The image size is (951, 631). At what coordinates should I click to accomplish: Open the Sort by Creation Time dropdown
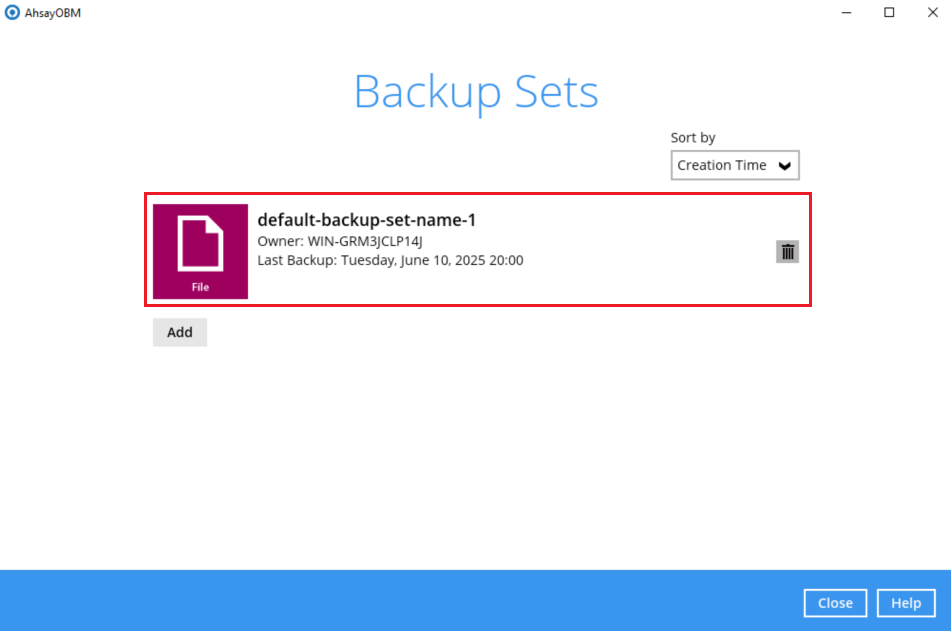734,165
